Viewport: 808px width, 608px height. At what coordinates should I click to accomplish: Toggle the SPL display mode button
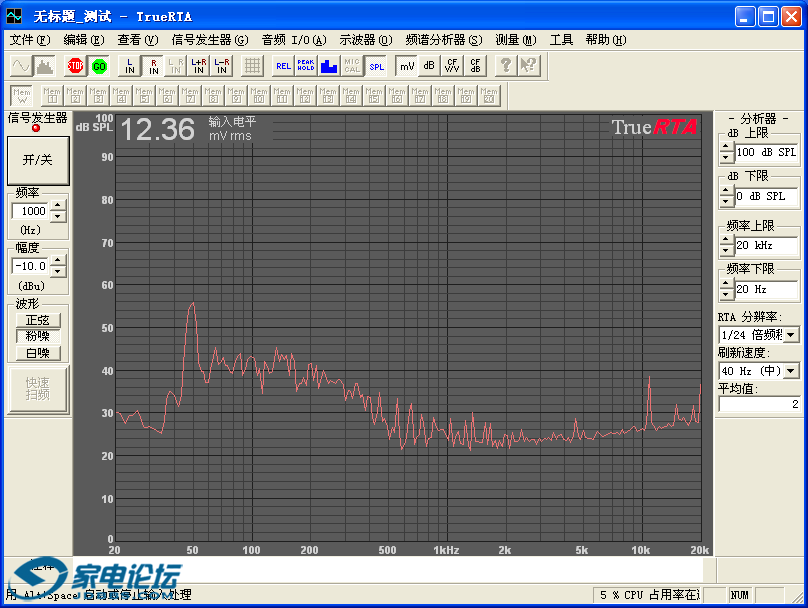[x=375, y=66]
